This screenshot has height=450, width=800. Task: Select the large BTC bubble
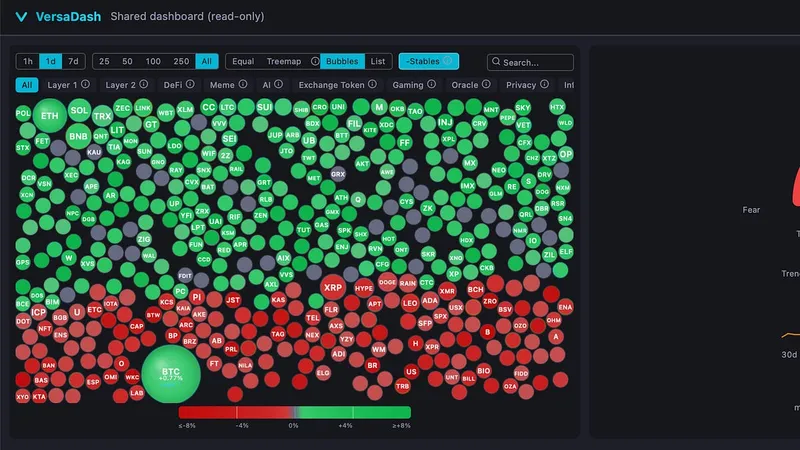point(171,374)
